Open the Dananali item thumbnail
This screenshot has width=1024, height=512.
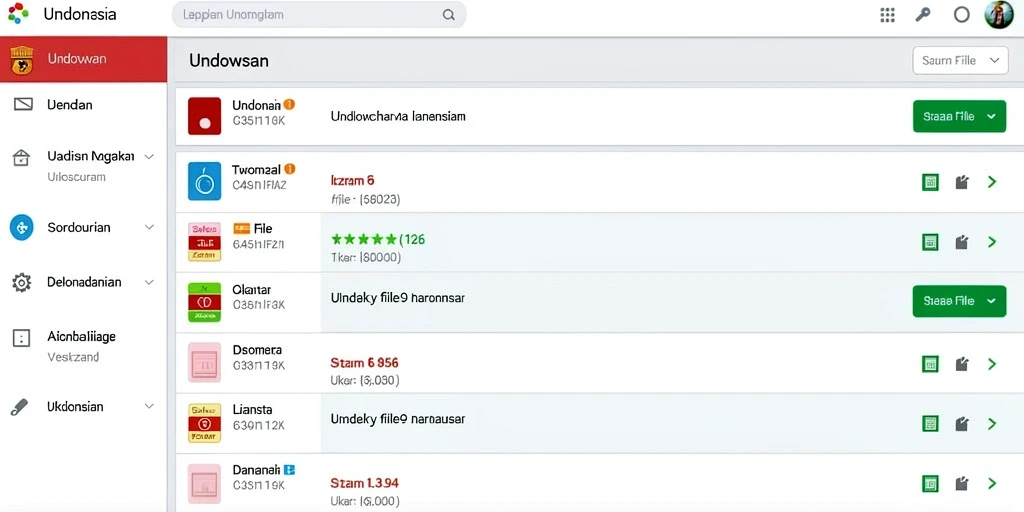(204, 484)
